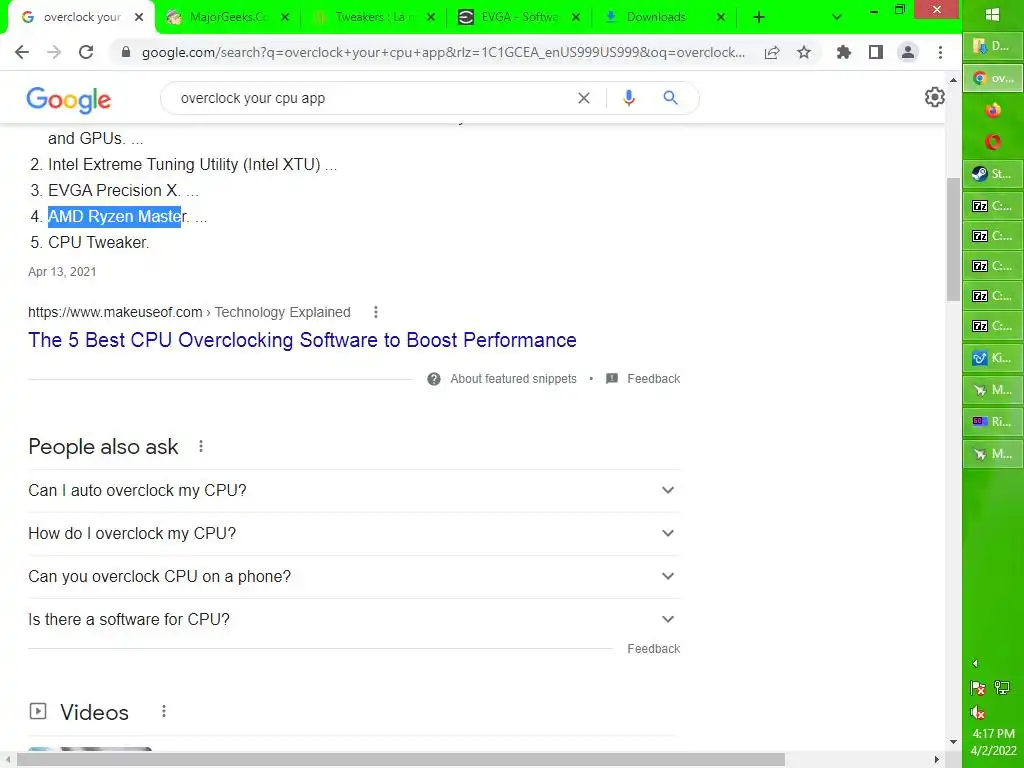
Task: Open options next to Videos heading
Action: tap(164, 711)
